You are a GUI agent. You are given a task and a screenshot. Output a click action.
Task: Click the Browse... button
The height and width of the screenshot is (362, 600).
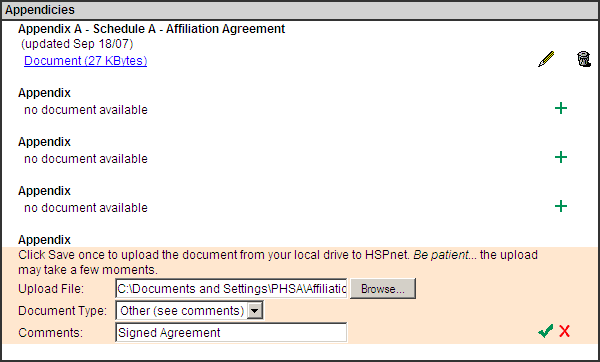(383, 289)
